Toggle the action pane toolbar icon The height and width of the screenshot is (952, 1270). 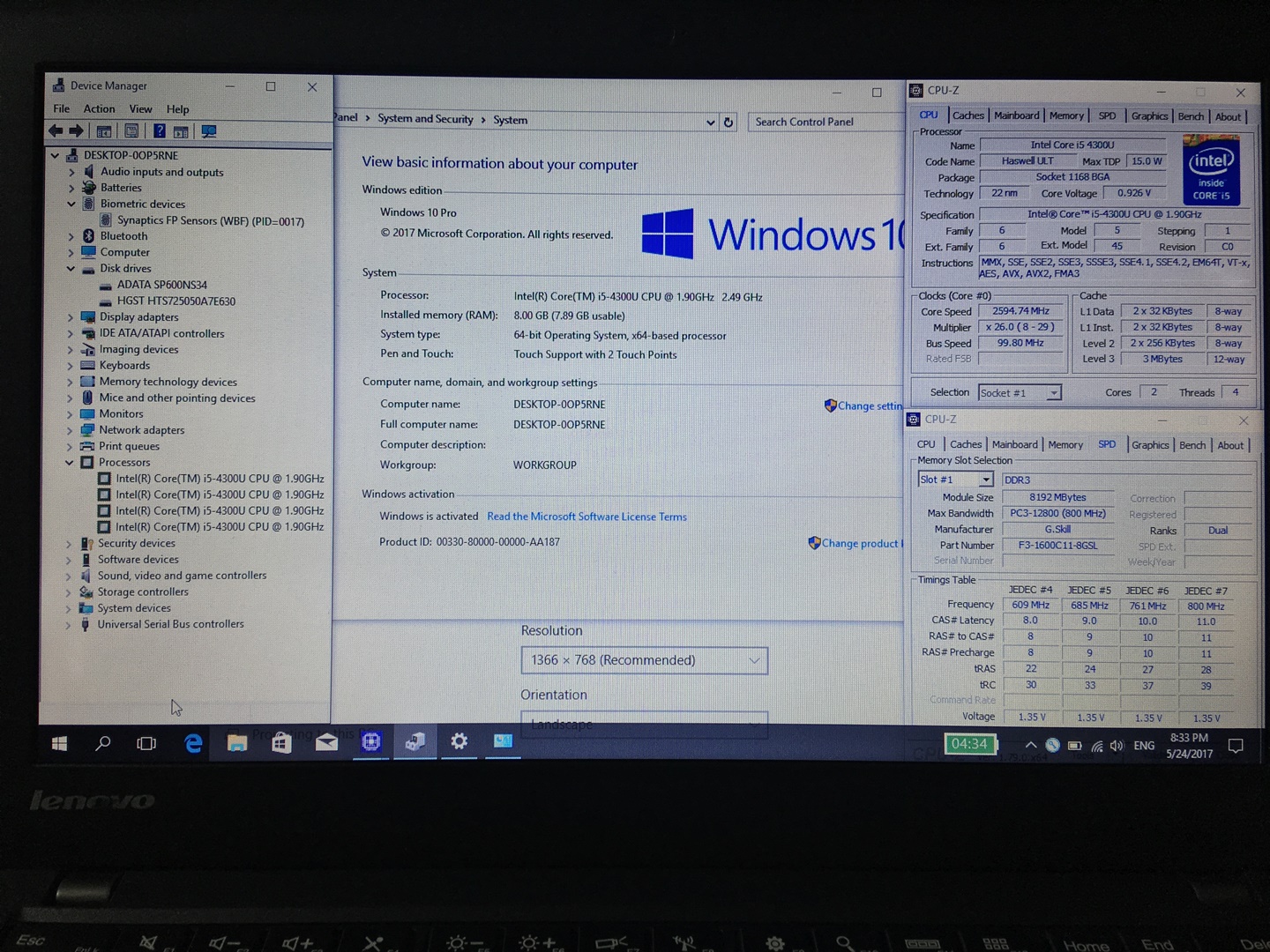click(181, 131)
